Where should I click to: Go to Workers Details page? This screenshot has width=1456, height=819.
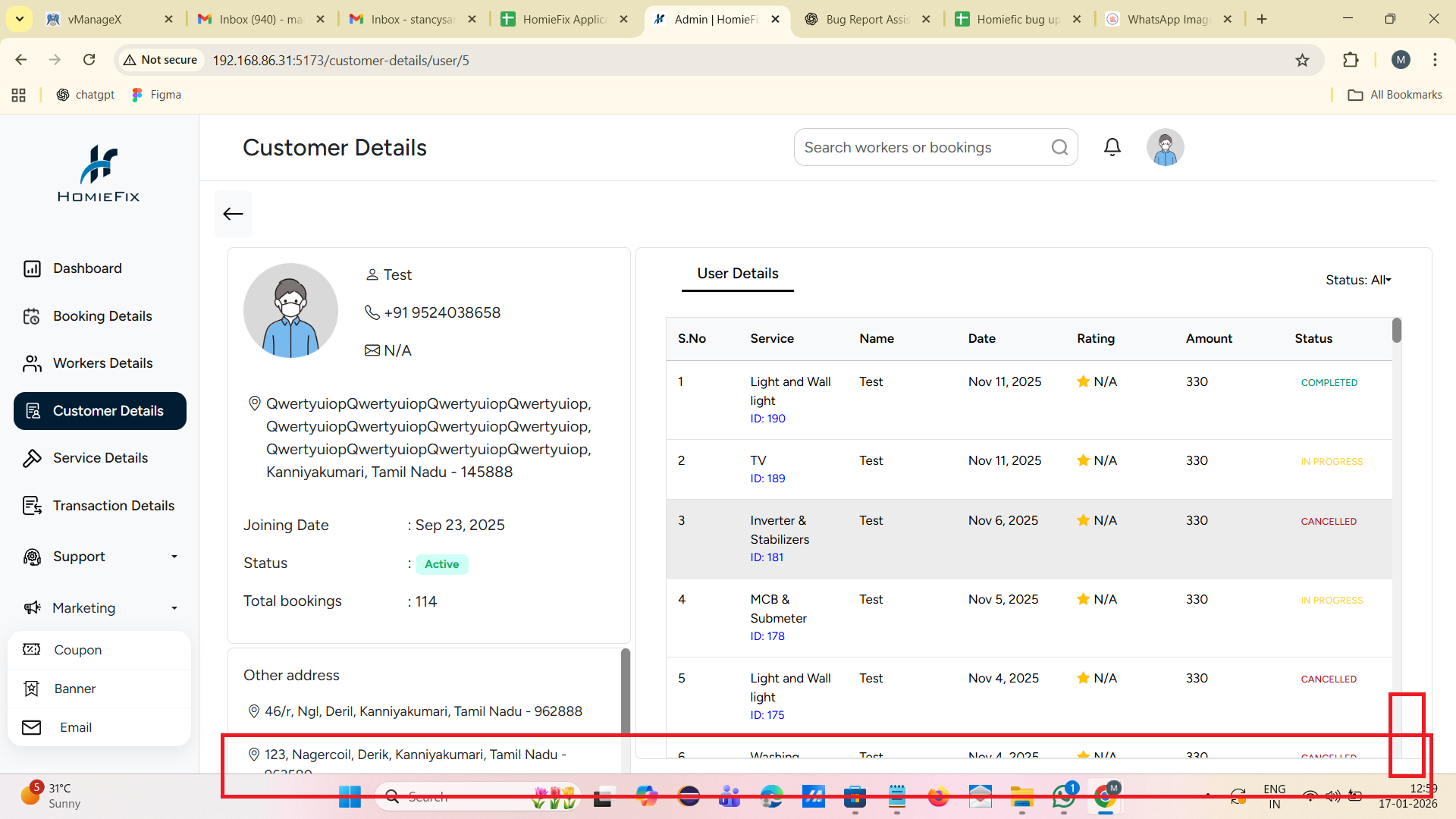pos(102,363)
